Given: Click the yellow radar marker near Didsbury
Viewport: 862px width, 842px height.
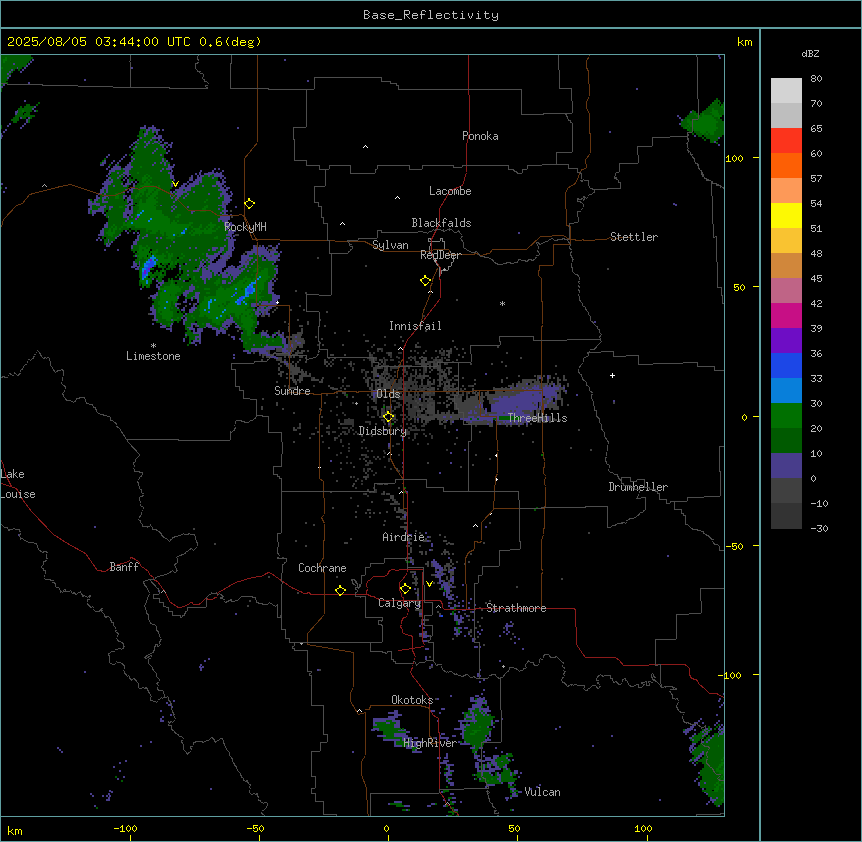Looking at the screenshot, I should (389, 417).
